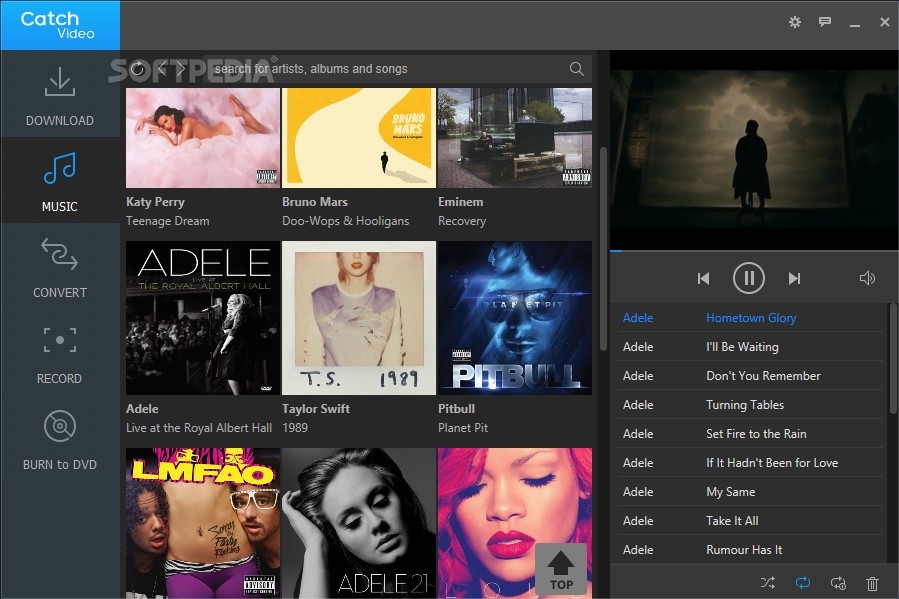Click the video preview area
Image resolution: width=899 pixels, height=599 pixels.
(x=755, y=150)
